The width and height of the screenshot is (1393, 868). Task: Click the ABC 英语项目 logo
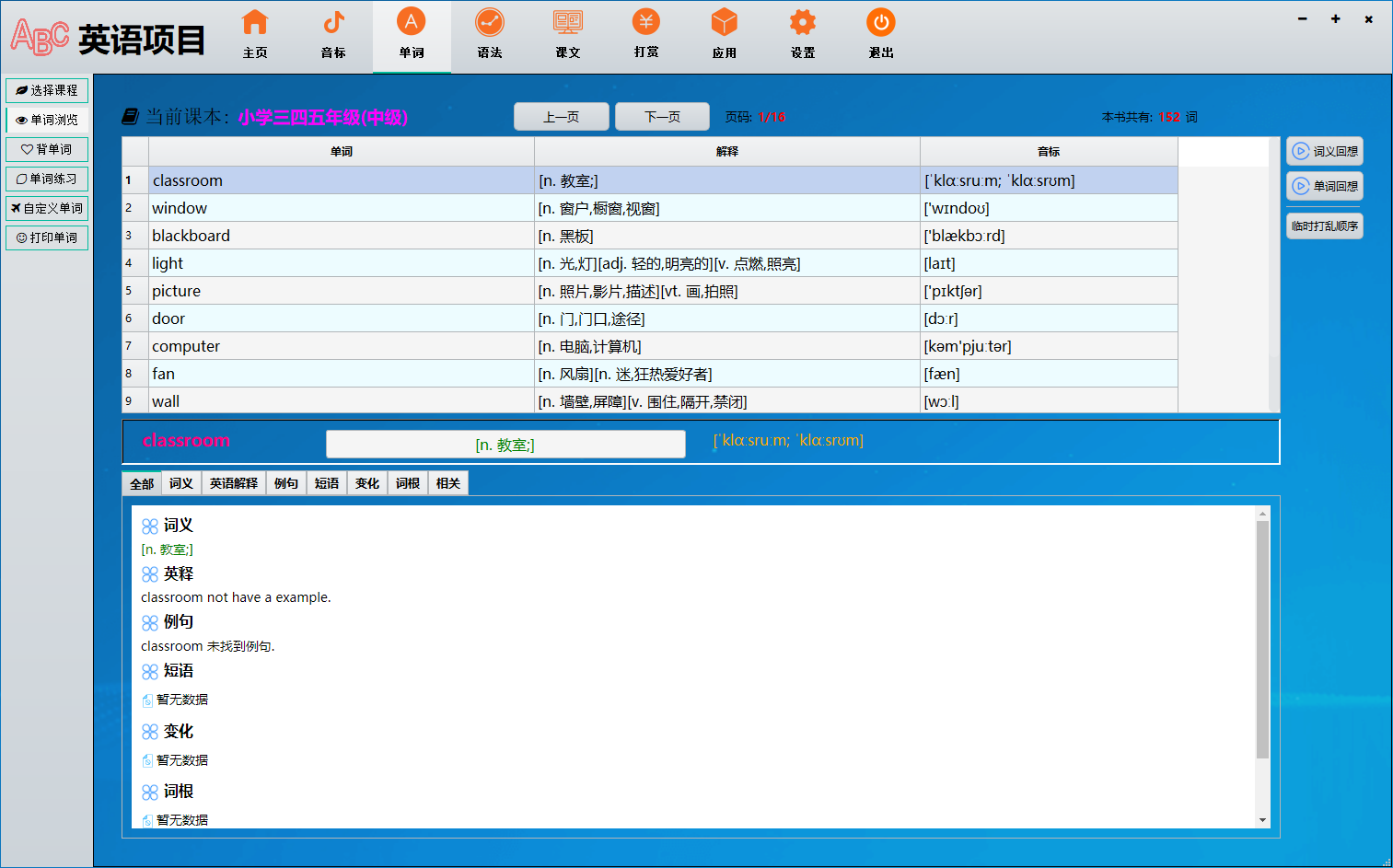(108, 39)
